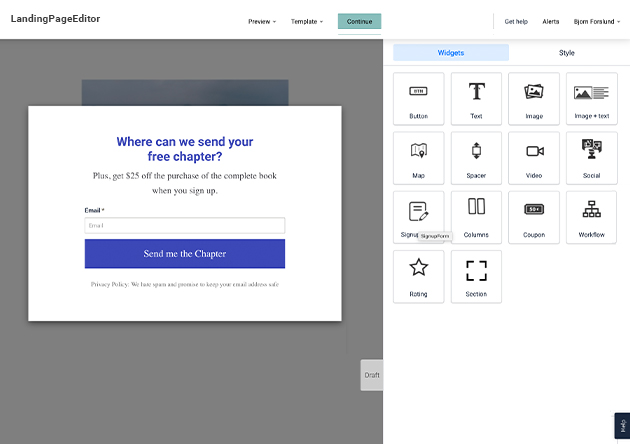
Task: Open the Preview dropdown
Action: (x=262, y=22)
